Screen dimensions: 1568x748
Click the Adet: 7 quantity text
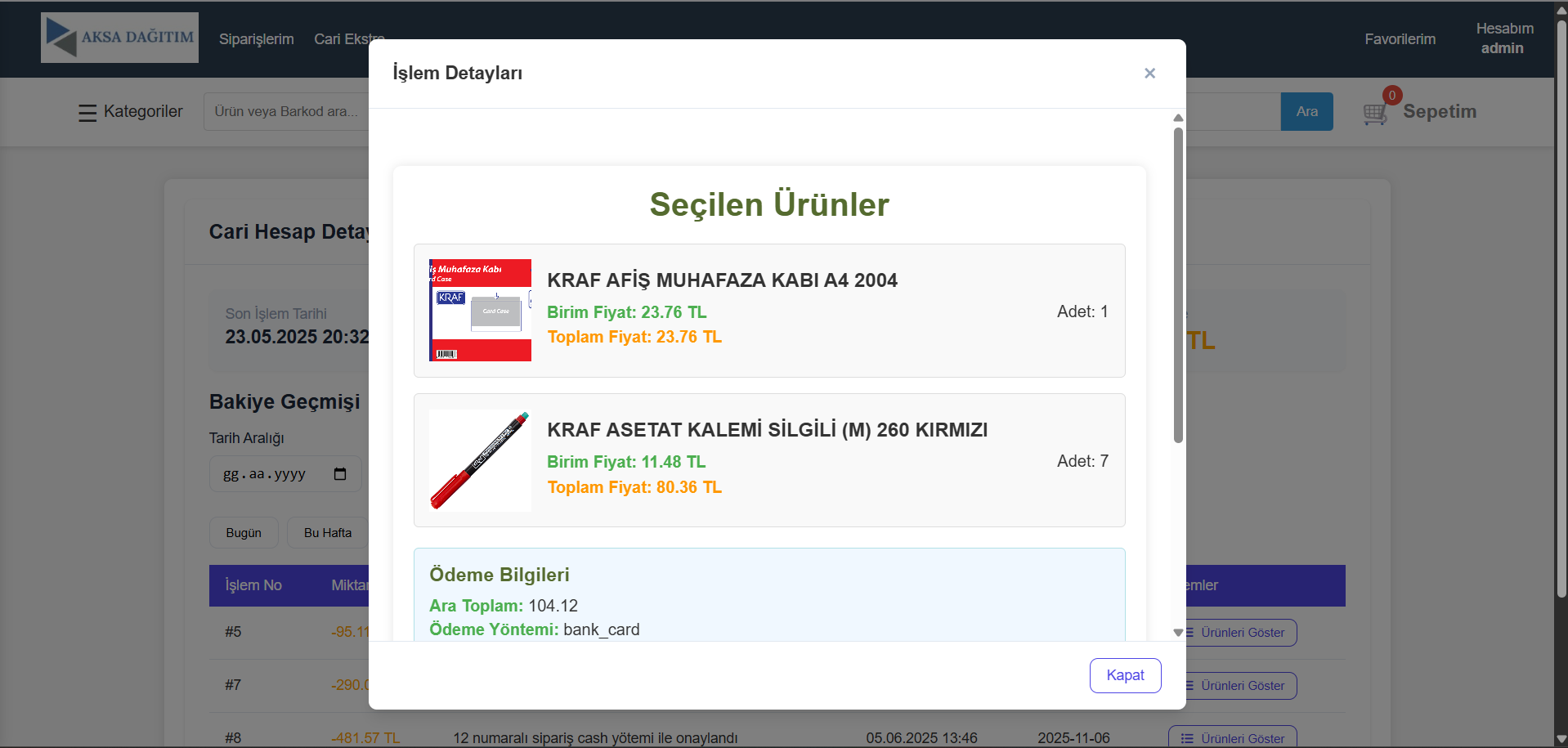click(x=1082, y=461)
